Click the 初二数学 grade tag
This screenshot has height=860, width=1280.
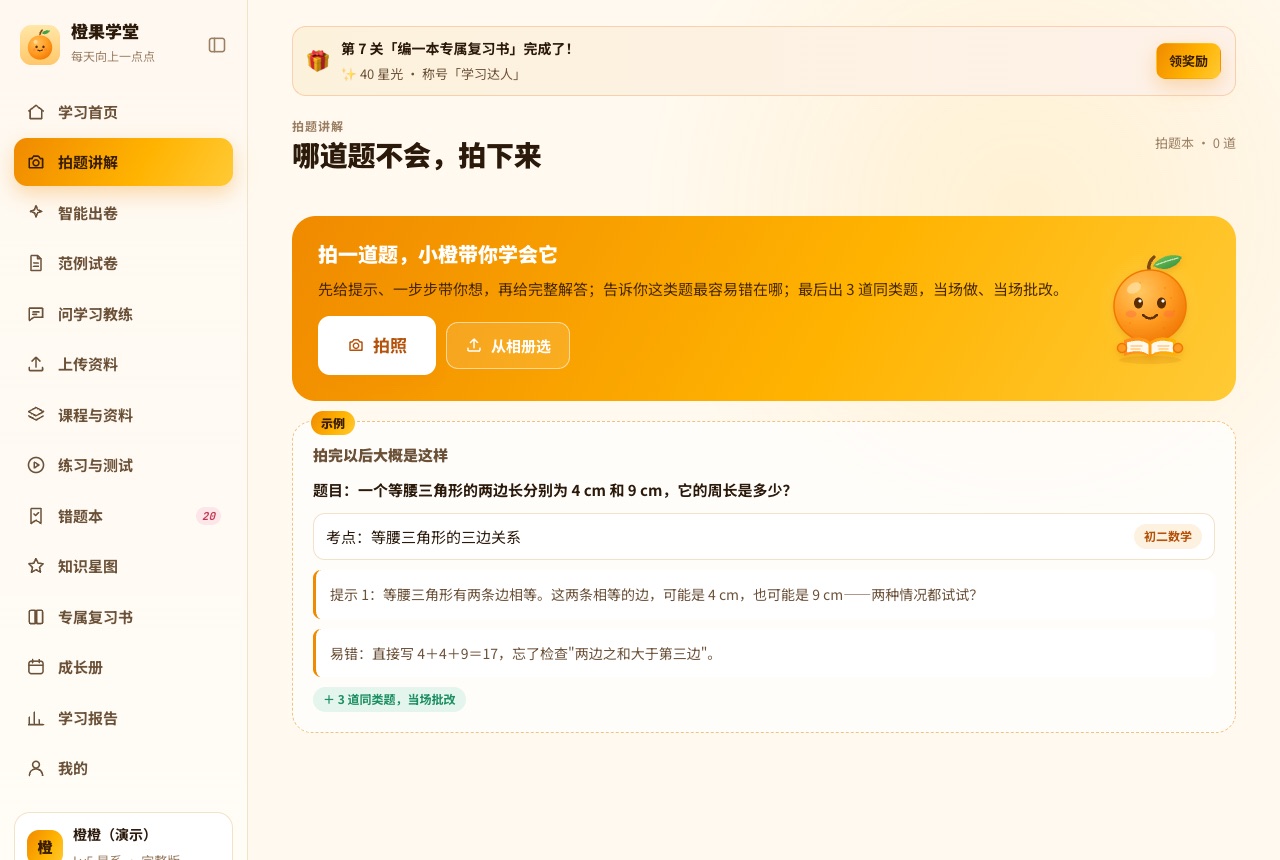coord(1168,537)
